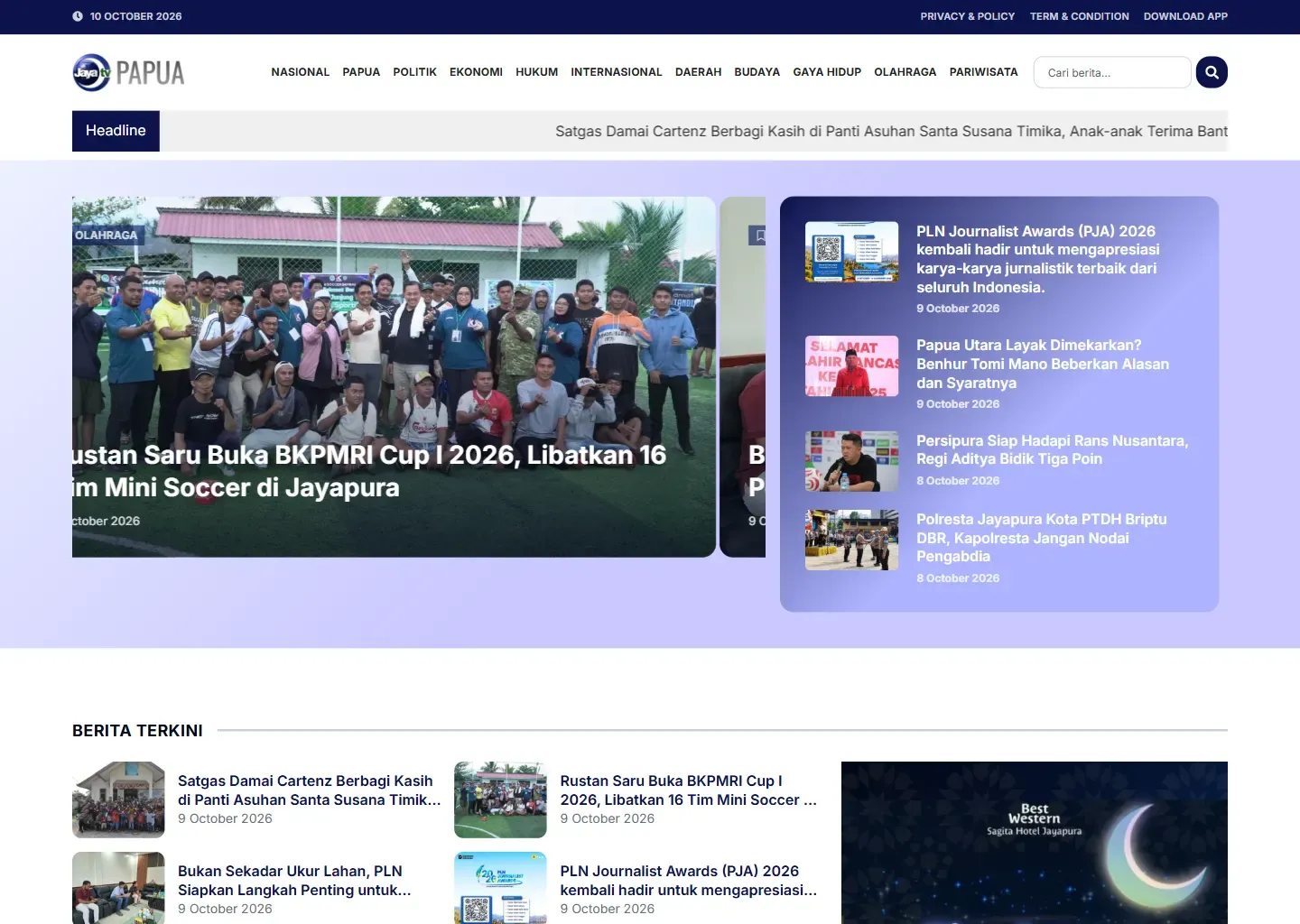Click the mini soccer thumbnail in Berita Terkini
This screenshot has width=1300, height=924.
click(500, 799)
